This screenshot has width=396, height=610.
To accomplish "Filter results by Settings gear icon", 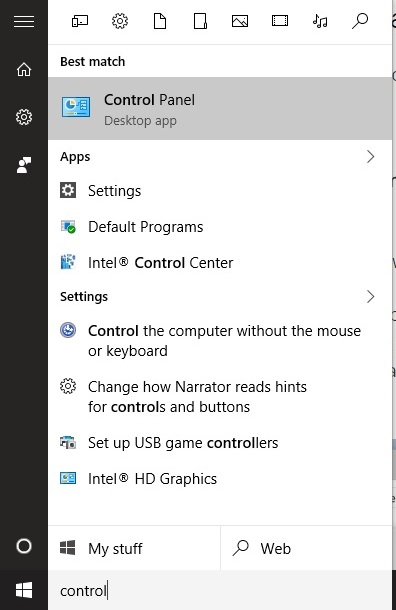I will pyautogui.click(x=120, y=21).
